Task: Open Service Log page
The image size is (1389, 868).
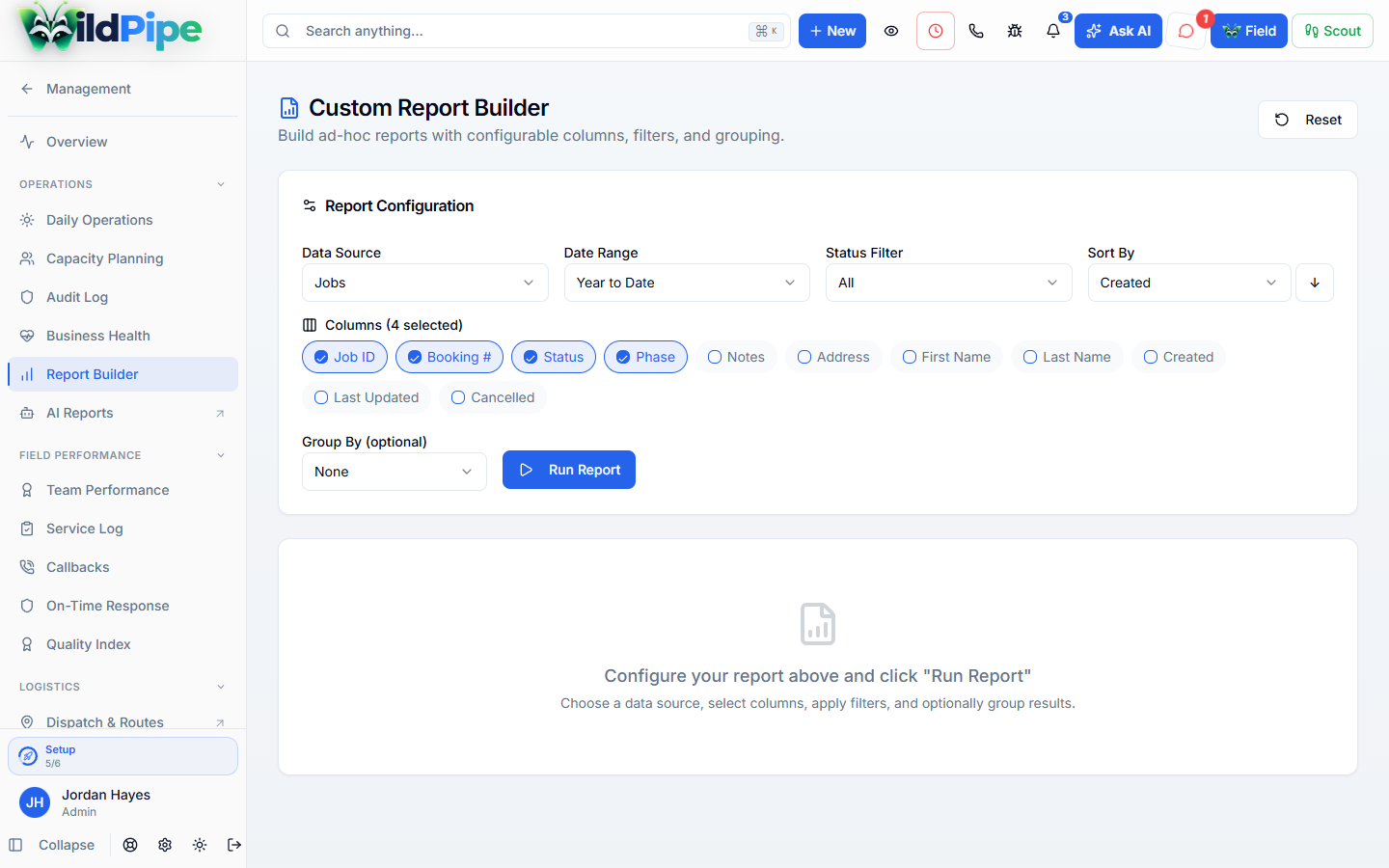Action: tap(123, 529)
